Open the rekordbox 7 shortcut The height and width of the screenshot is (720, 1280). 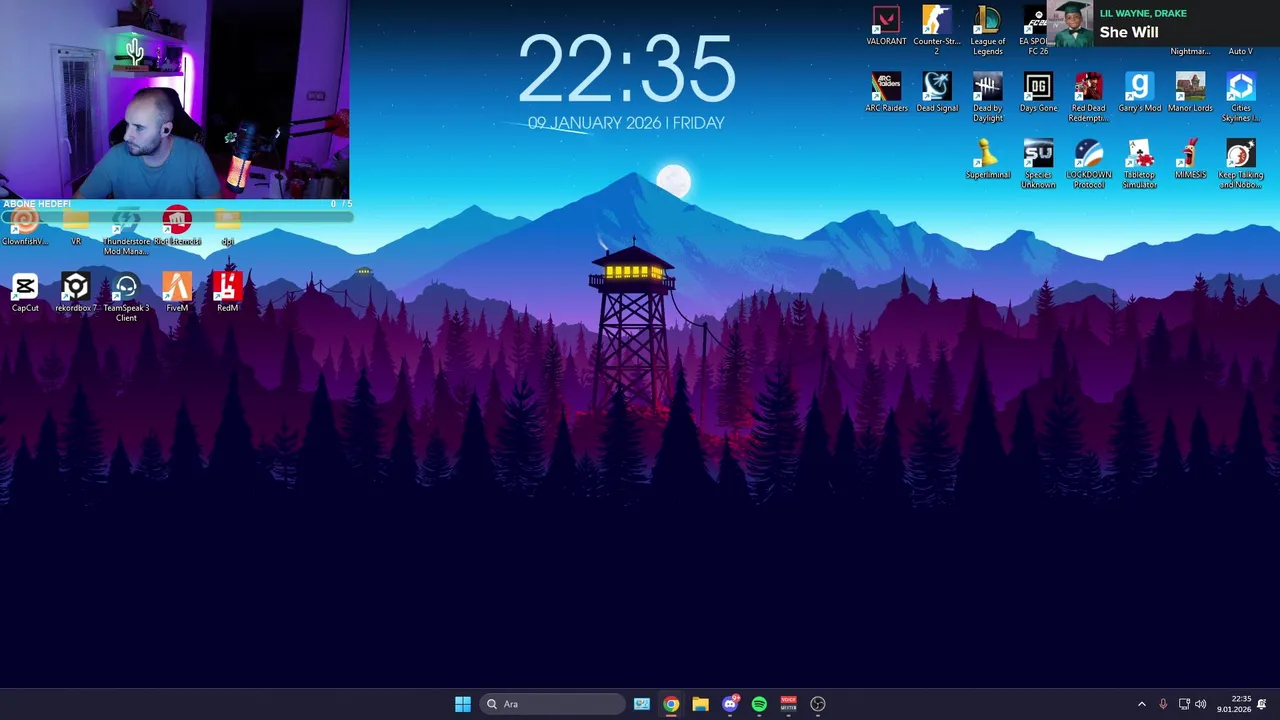(76, 292)
